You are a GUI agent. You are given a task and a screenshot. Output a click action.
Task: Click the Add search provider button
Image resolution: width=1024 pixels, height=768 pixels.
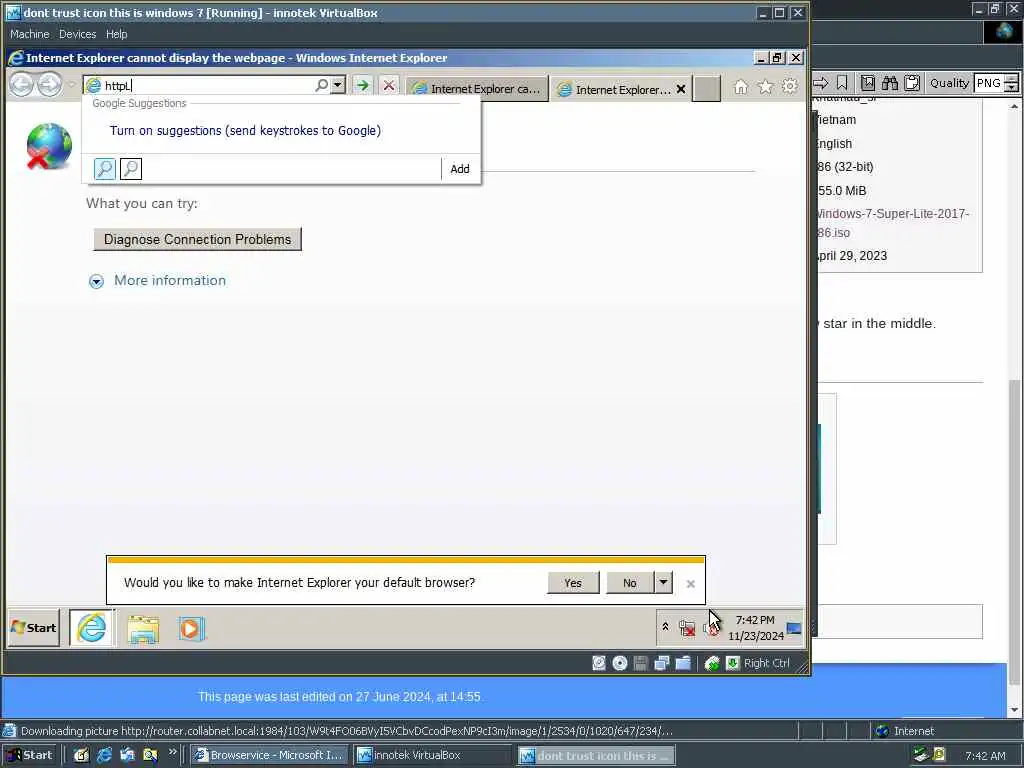pos(460,169)
